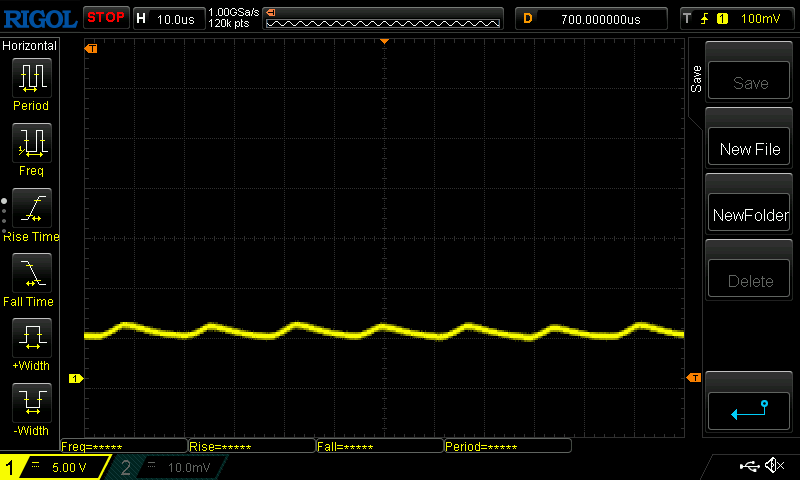Select the Period measurement icon
Screen dimensions: 800x480
tap(31, 77)
